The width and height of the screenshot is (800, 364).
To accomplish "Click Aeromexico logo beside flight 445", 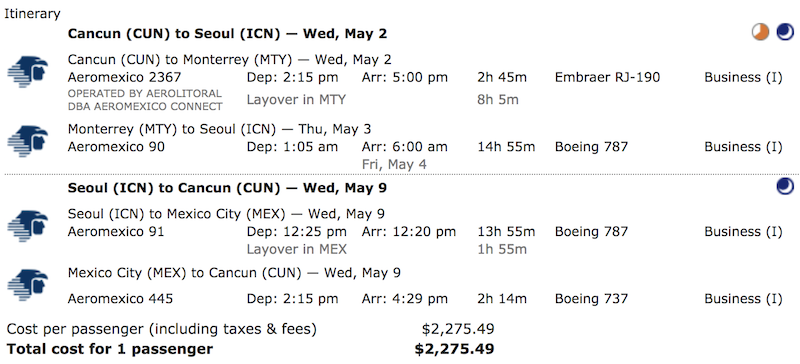I will 28,285.
